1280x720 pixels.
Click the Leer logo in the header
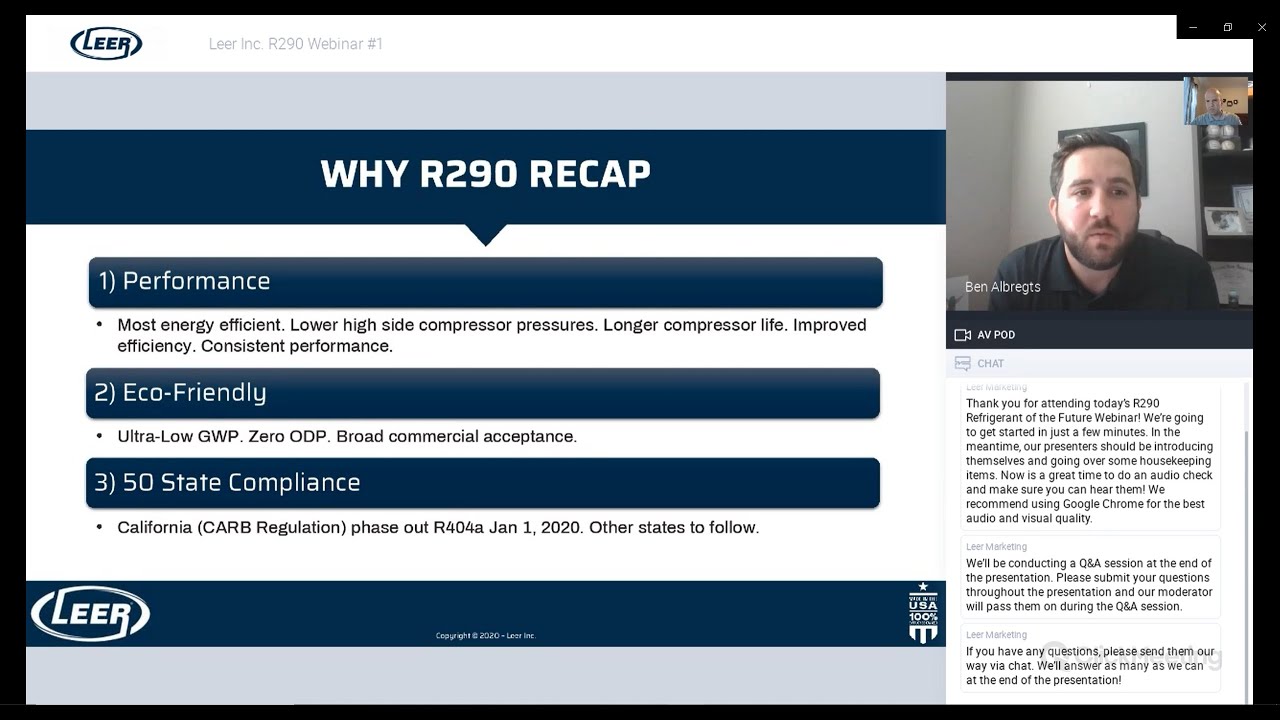coord(106,43)
